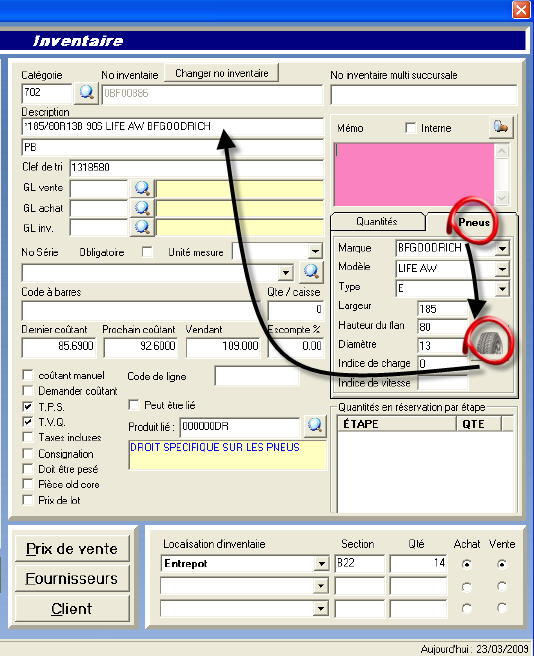Click the magnifier icon beside Catégorie field
Screen dimensions: 534x656
(x=87, y=92)
